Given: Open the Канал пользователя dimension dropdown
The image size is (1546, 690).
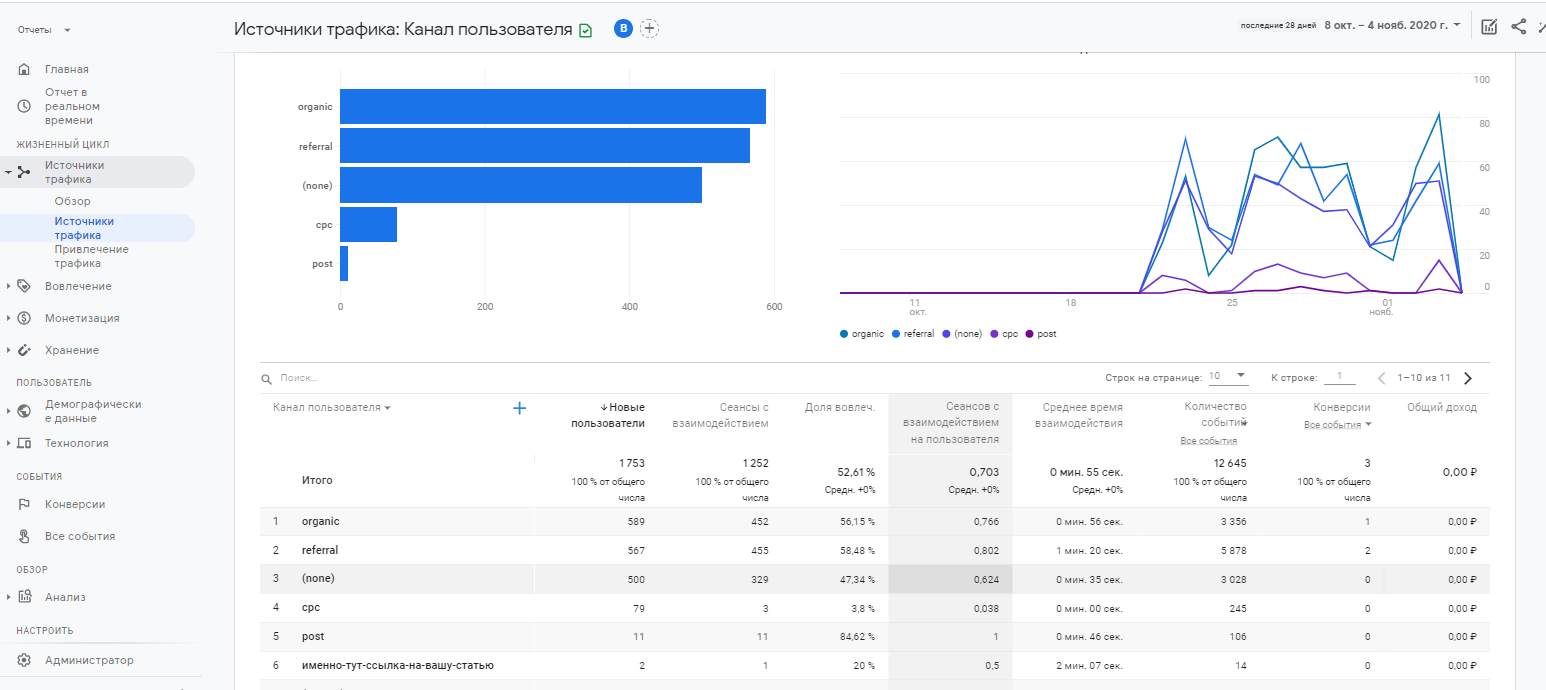Looking at the screenshot, I should click(331, 408).
